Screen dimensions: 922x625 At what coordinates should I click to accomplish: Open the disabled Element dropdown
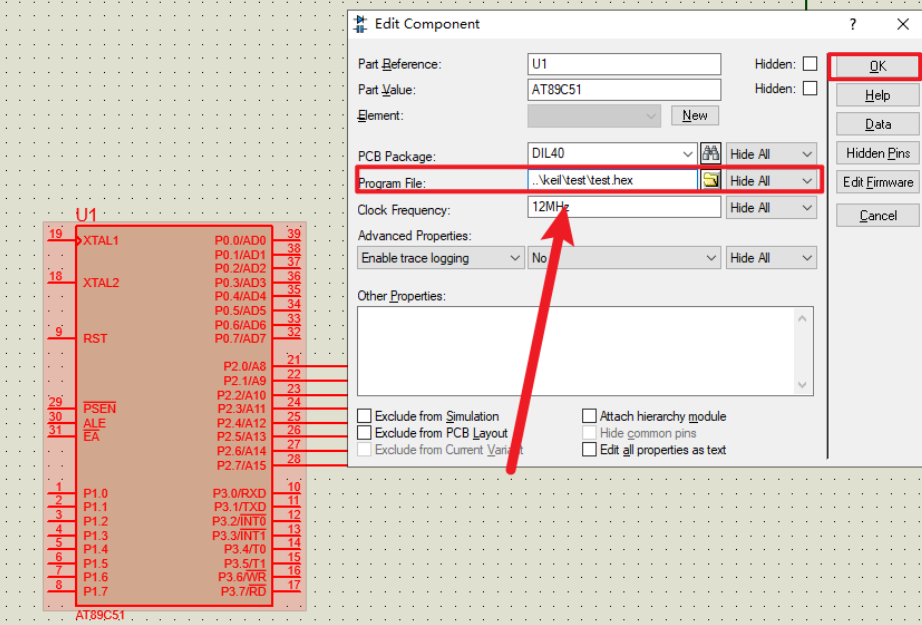click(594, 116)
